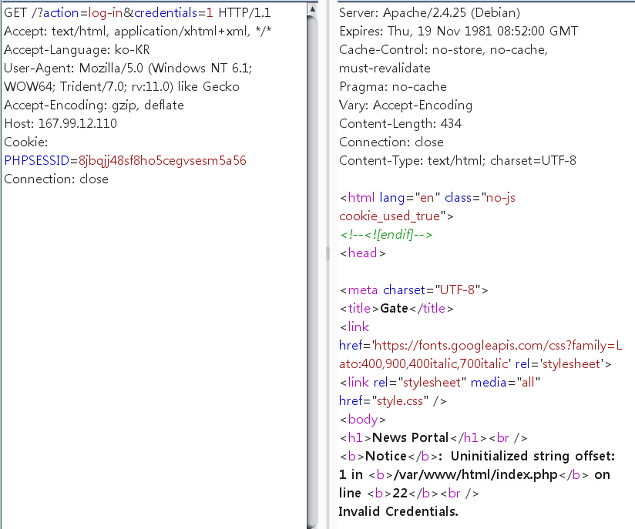Click the 'must-revalidate' line
Viewport: 635px width, 529px height.
tap(385, 68)
